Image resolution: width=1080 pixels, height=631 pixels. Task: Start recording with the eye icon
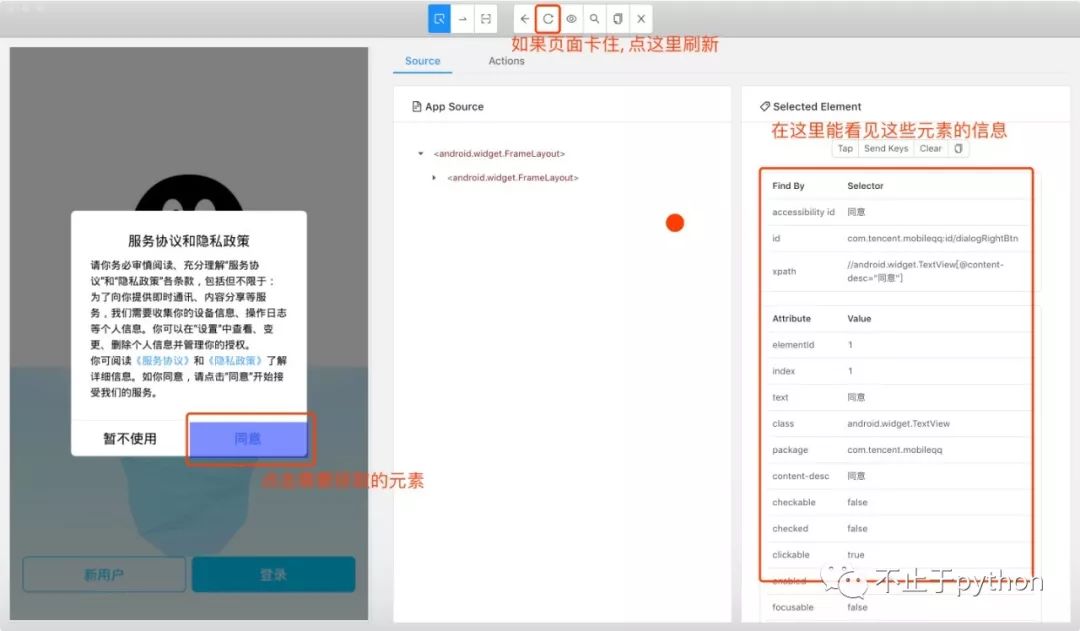tap(571, 19)
